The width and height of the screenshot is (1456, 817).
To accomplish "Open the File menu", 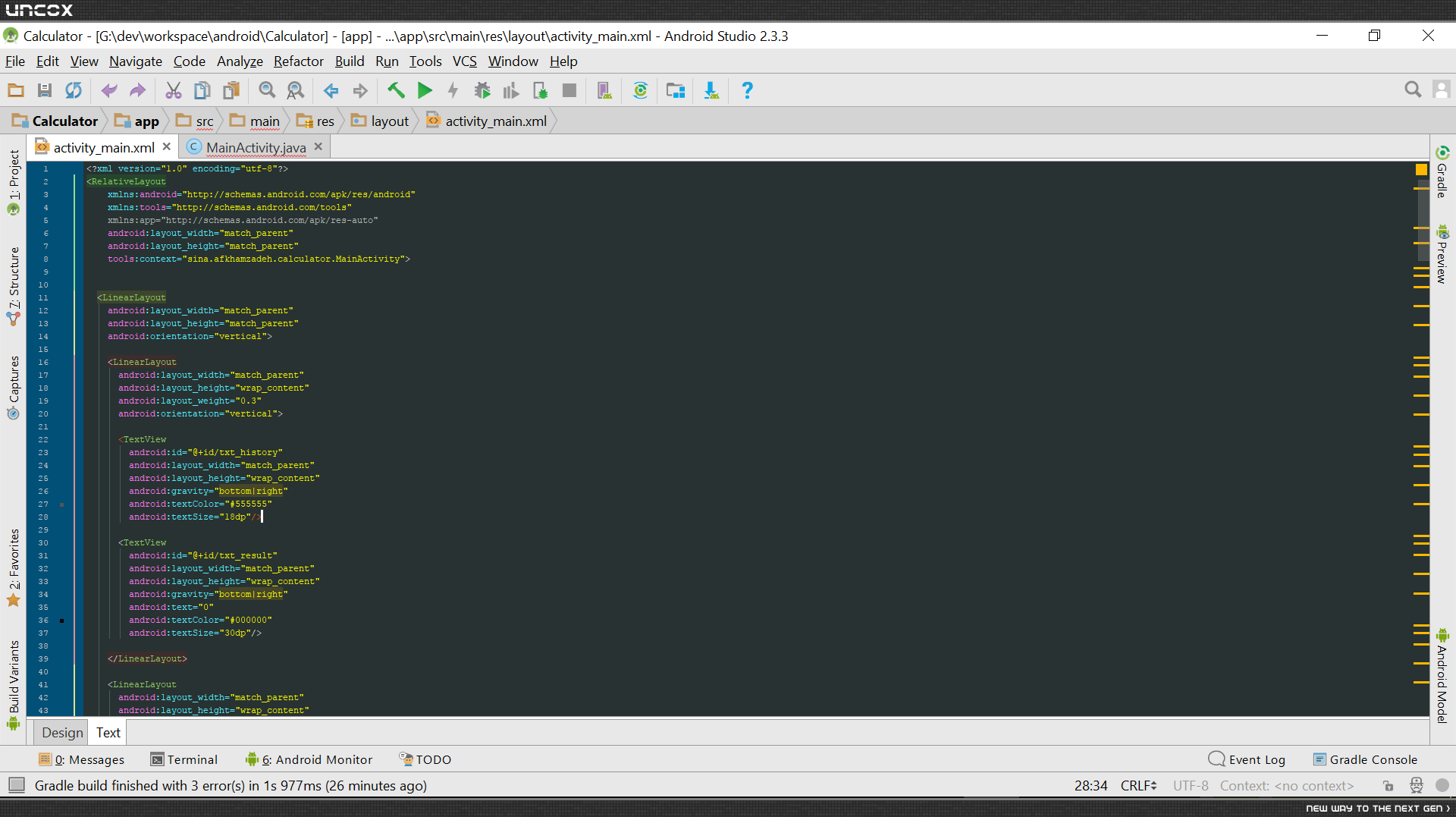I will (15, 61).
